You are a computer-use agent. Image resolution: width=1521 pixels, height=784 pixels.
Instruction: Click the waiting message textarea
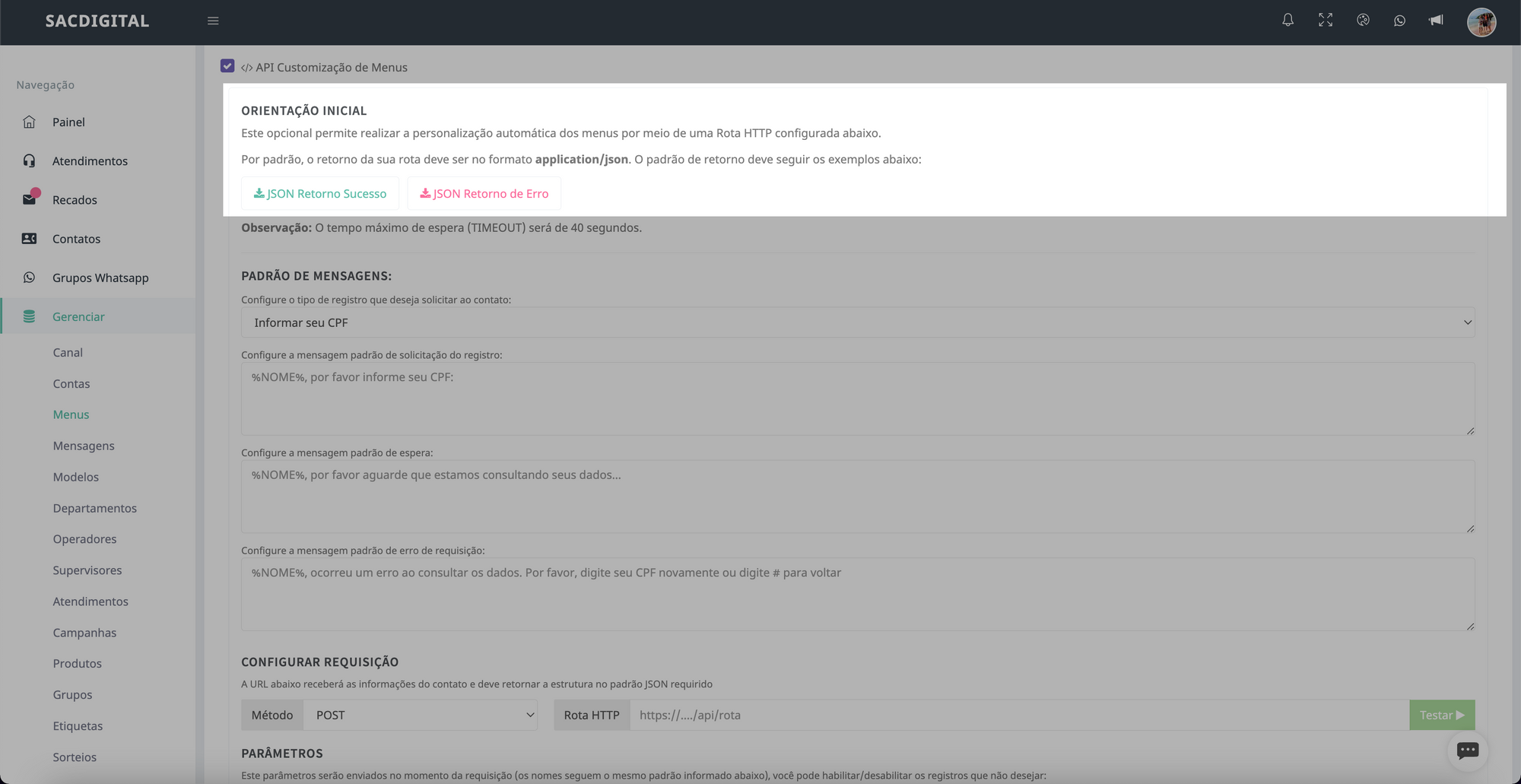click(858, 497)
